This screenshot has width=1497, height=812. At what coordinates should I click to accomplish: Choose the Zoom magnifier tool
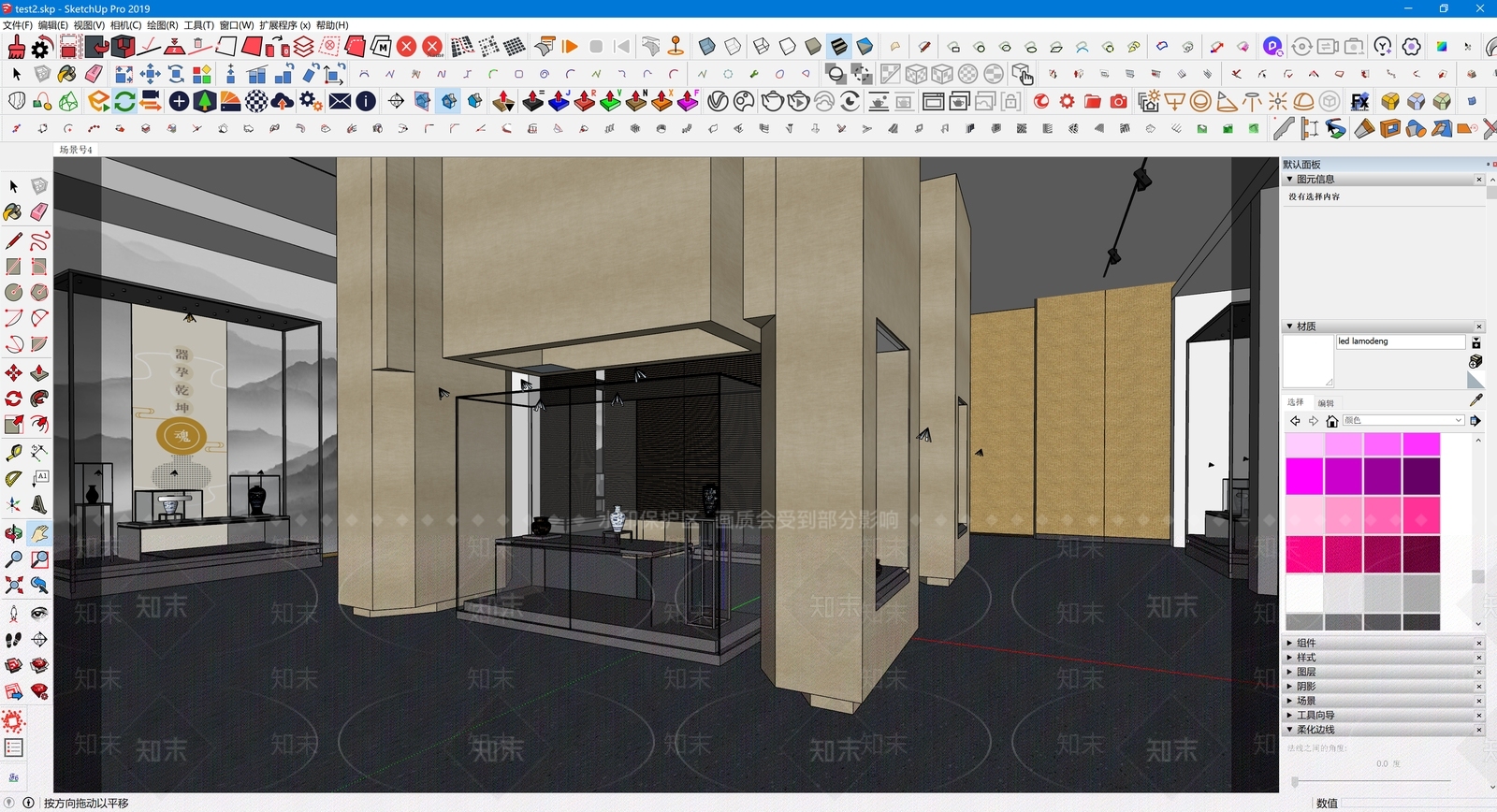(13, 559)
